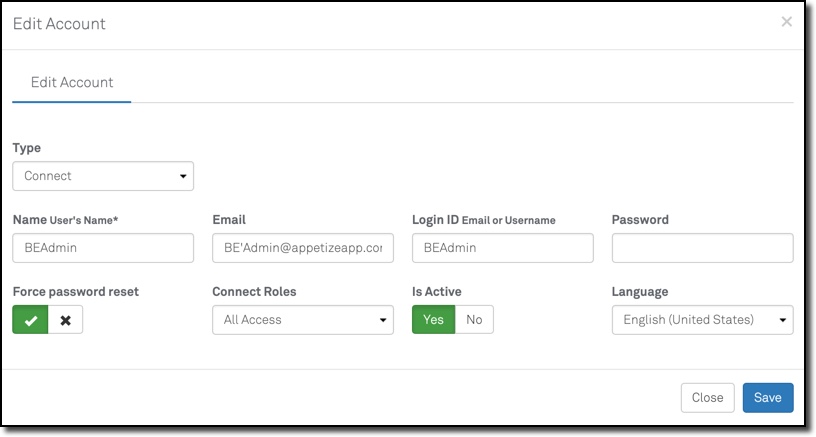Screen dimensions: 816x437
Task: Click the empty Password field
Action: pyautogui.click(x=701, y=248)
